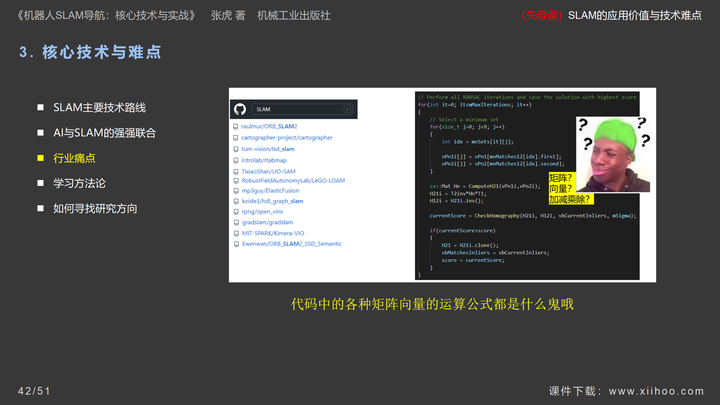This screenshot has height=405, width=720.
Task: Click the confused man meme image
Action: click(613, 154)
